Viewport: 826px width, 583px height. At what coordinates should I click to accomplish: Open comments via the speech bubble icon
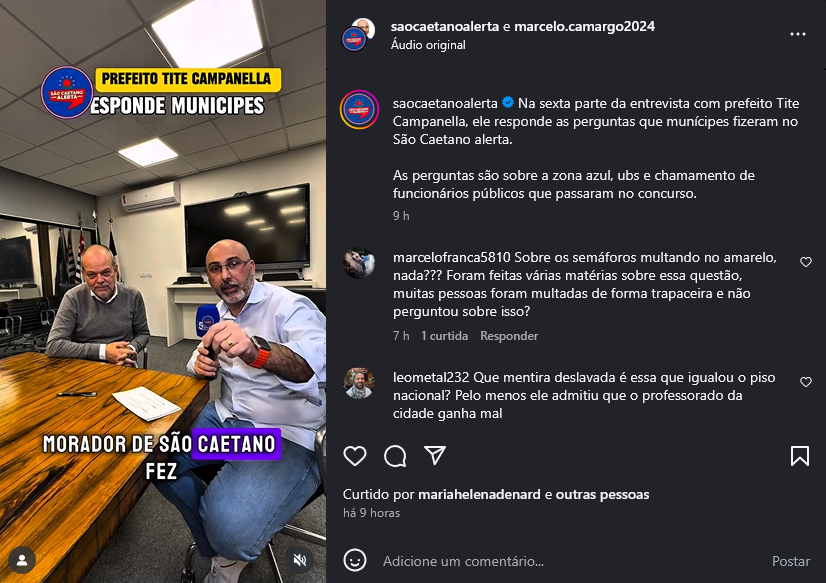click(395, 456)
